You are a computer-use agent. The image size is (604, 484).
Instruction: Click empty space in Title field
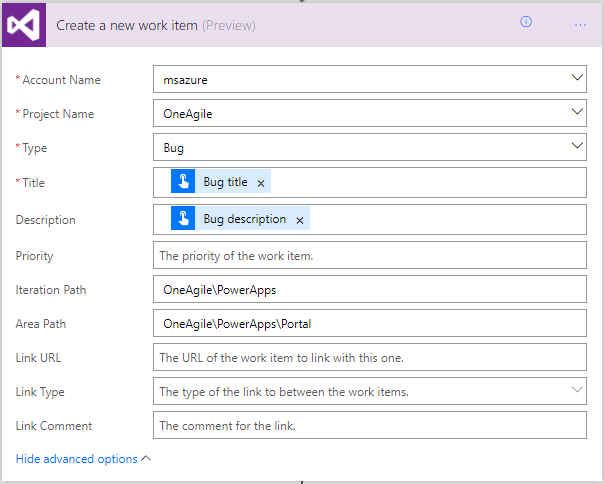[430, 183]
